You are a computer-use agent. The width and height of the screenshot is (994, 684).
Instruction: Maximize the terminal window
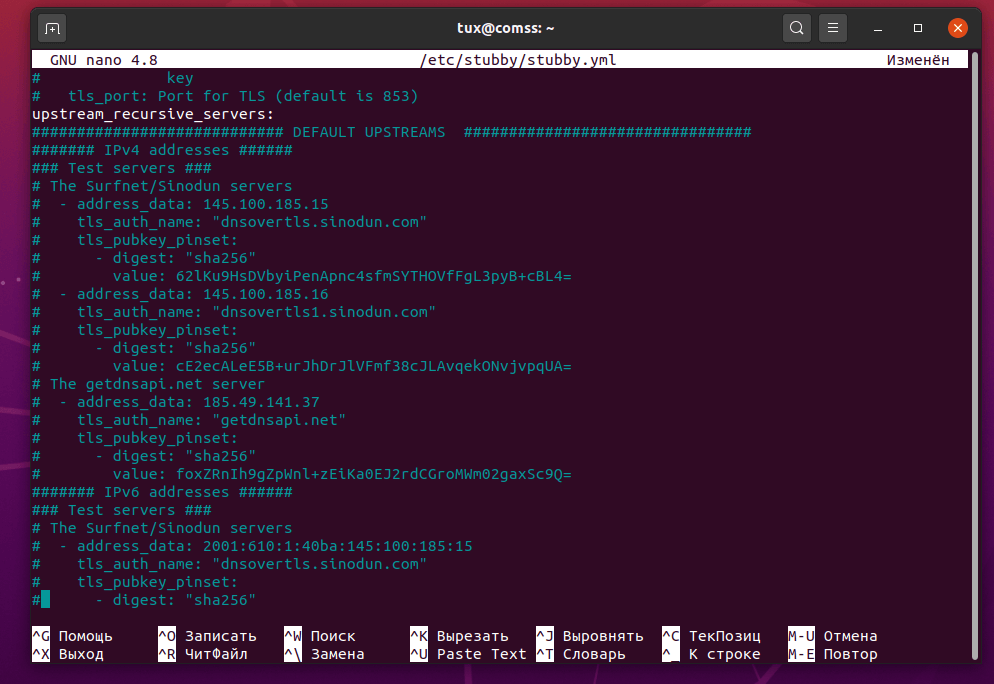tap(917, 28)
